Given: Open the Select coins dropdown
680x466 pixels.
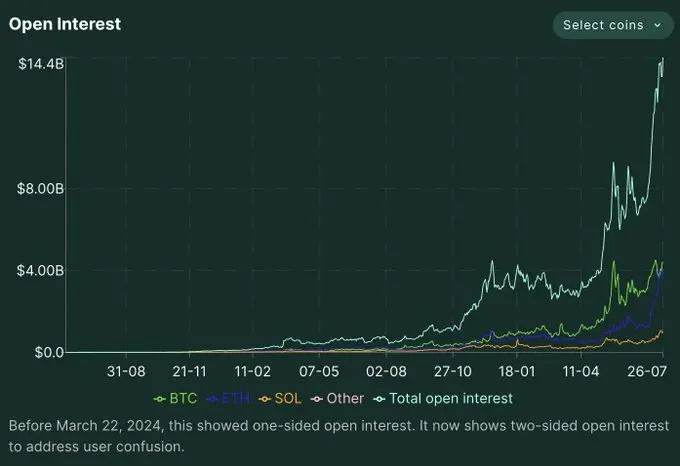Looking at the screenshot, I should [x=612, y=25].
